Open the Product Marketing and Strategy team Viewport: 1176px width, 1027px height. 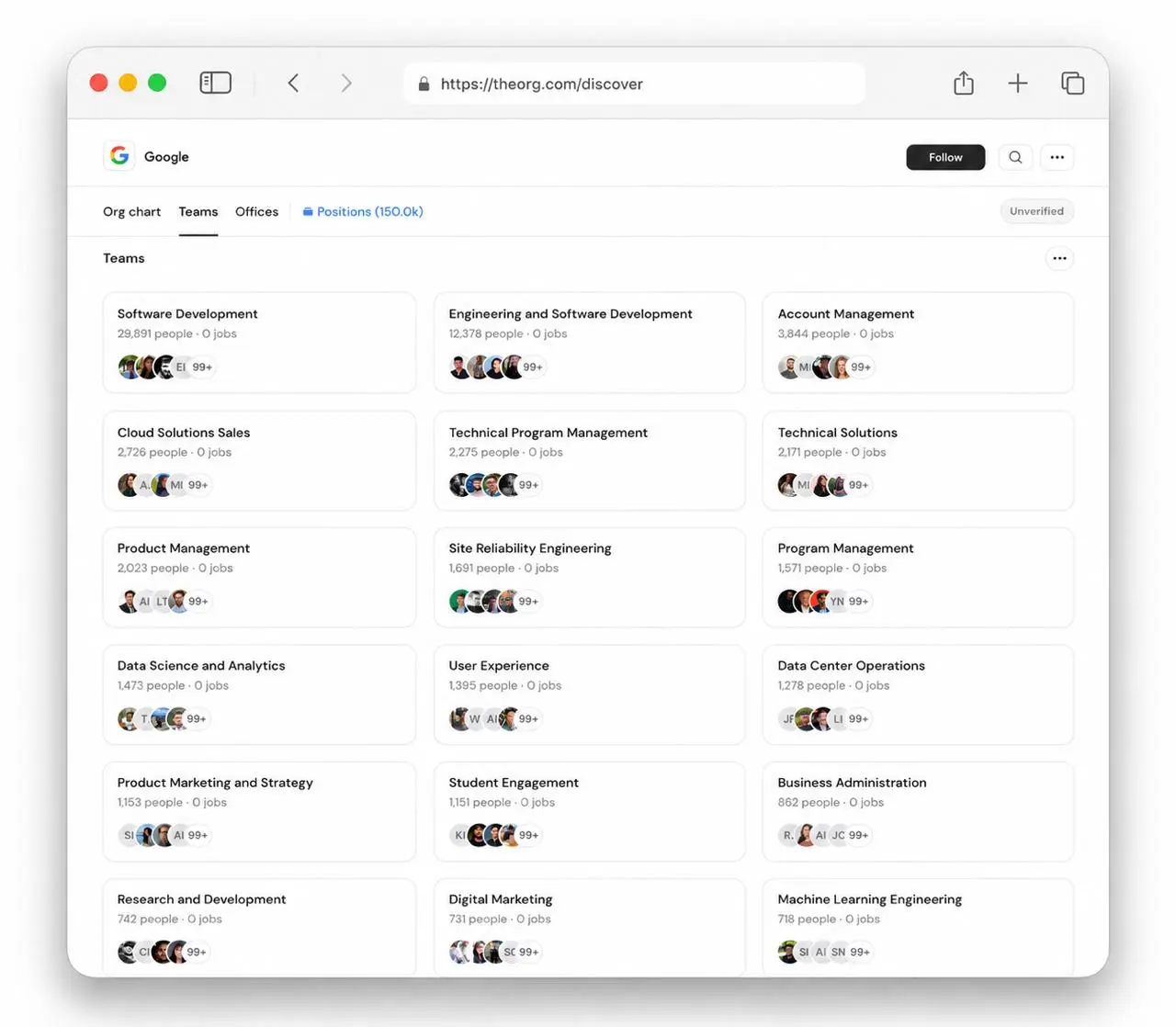click(259, 811)
